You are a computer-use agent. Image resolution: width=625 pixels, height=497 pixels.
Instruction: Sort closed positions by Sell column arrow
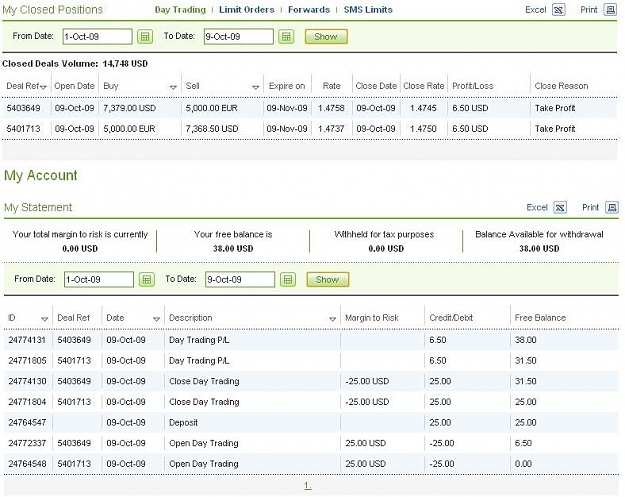pos(256,87)
